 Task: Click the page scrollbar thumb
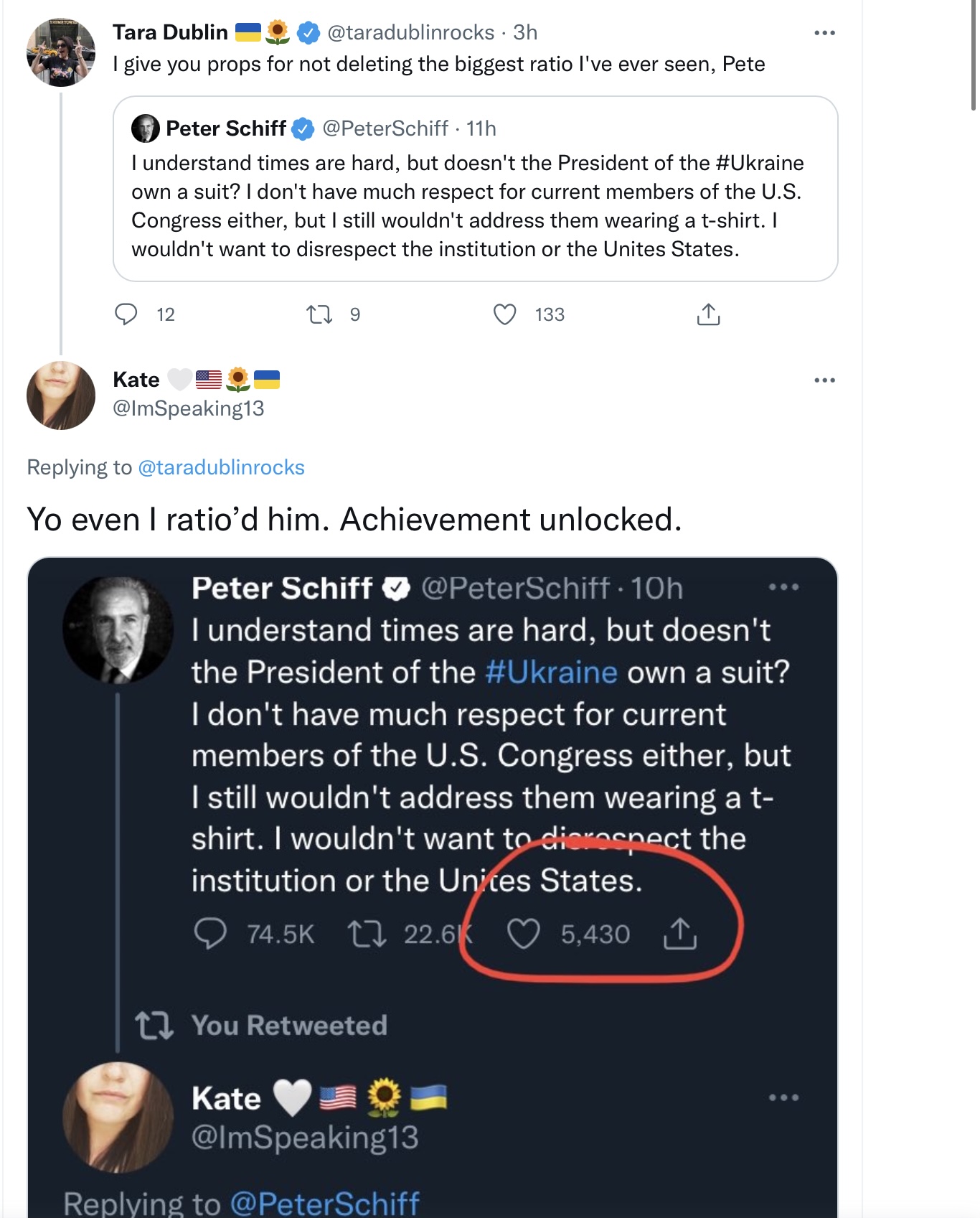click(x=974, y=55)
